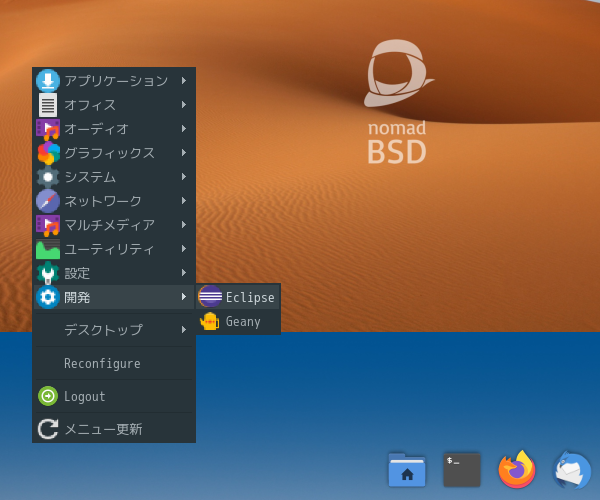Launch Geany from the 開発 submenu

tap(238, 321)
